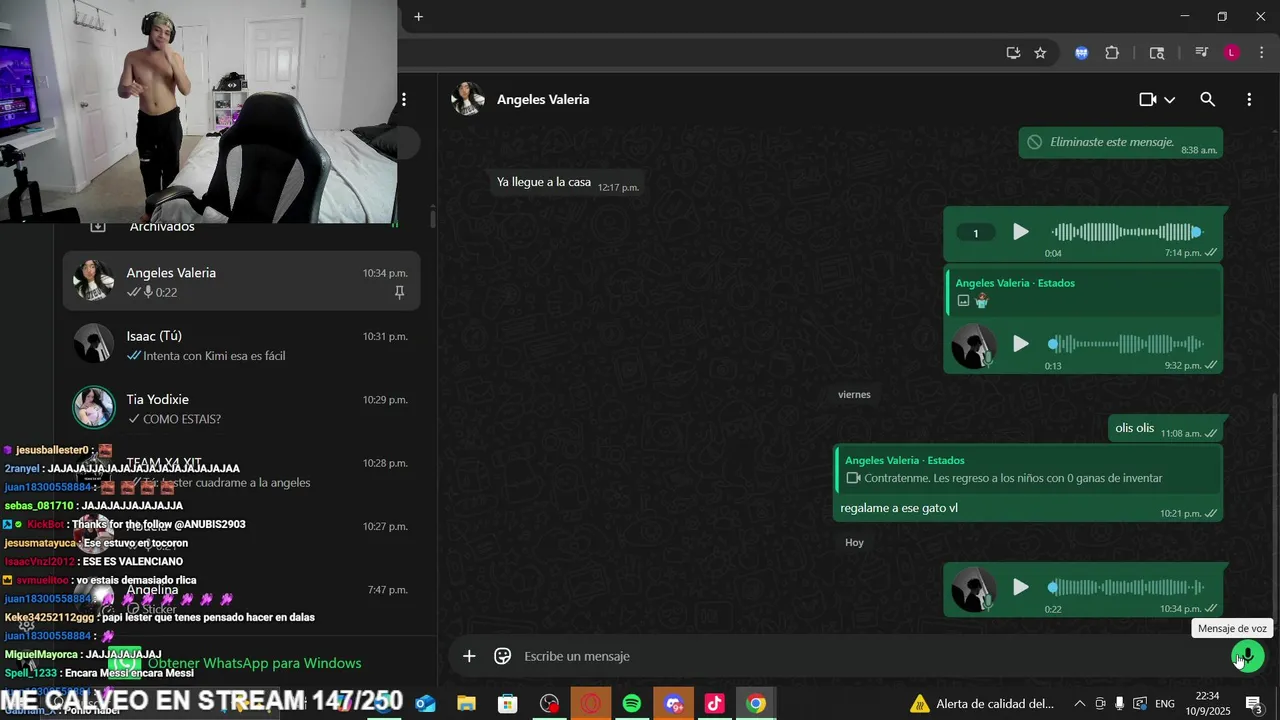Open TikTok from the taskbar
The image size is (1280, 720).
[x=714, y=704]
